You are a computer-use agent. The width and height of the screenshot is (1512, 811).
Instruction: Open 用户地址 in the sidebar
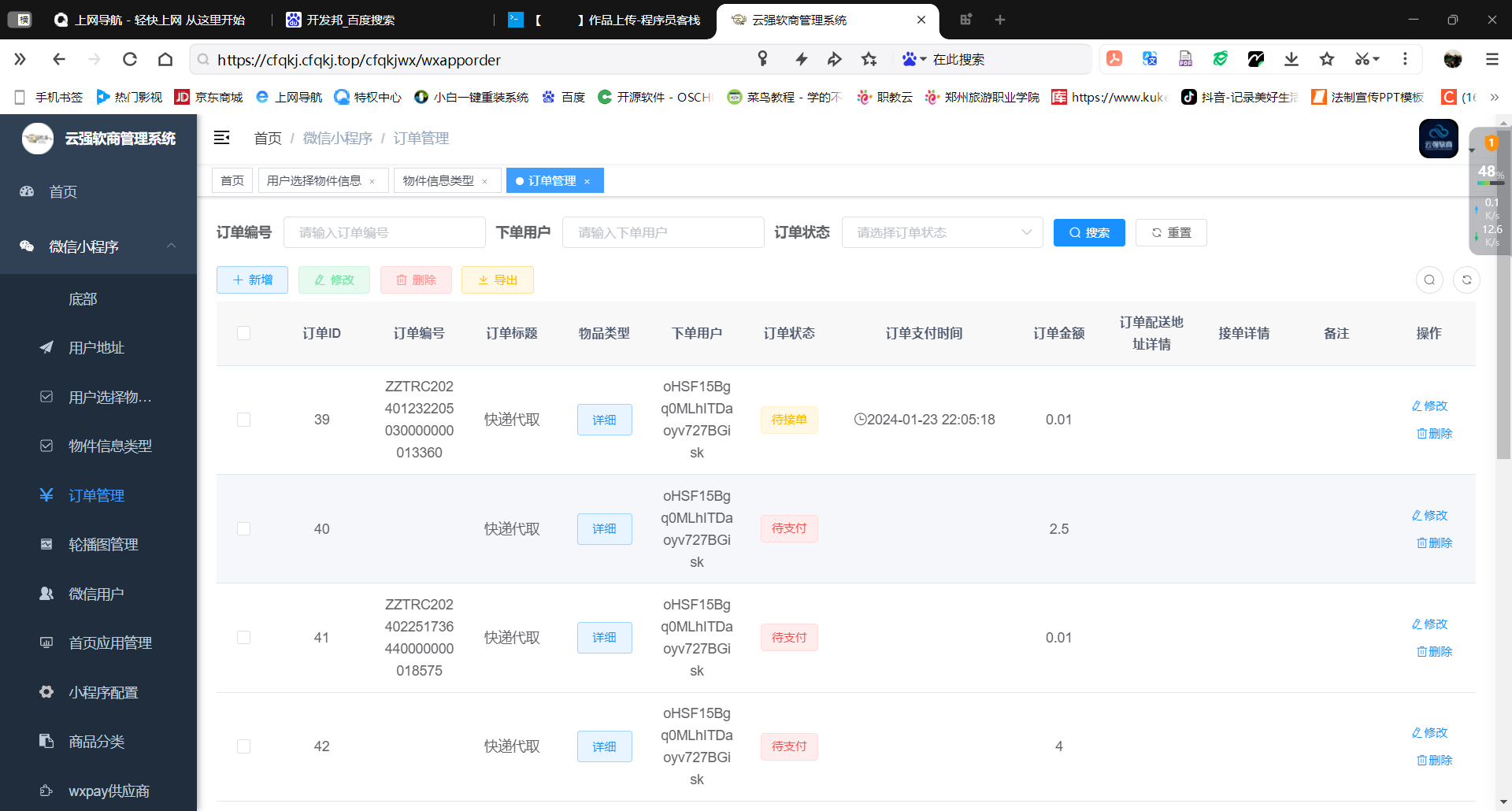pos(98,347)
